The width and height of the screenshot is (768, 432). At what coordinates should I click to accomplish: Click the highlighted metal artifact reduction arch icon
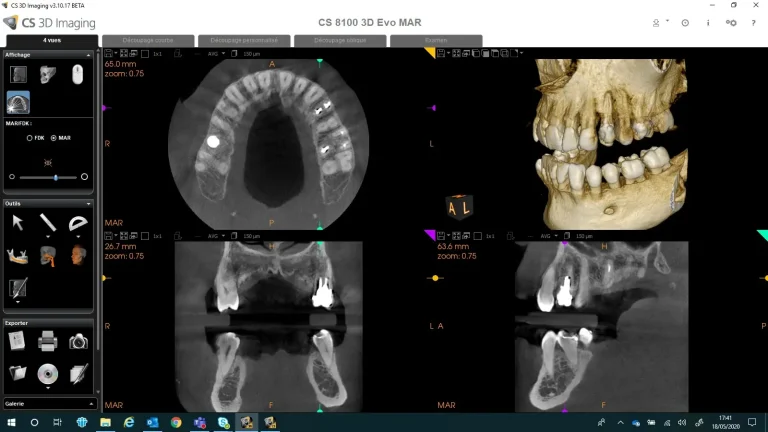(18, 102)
